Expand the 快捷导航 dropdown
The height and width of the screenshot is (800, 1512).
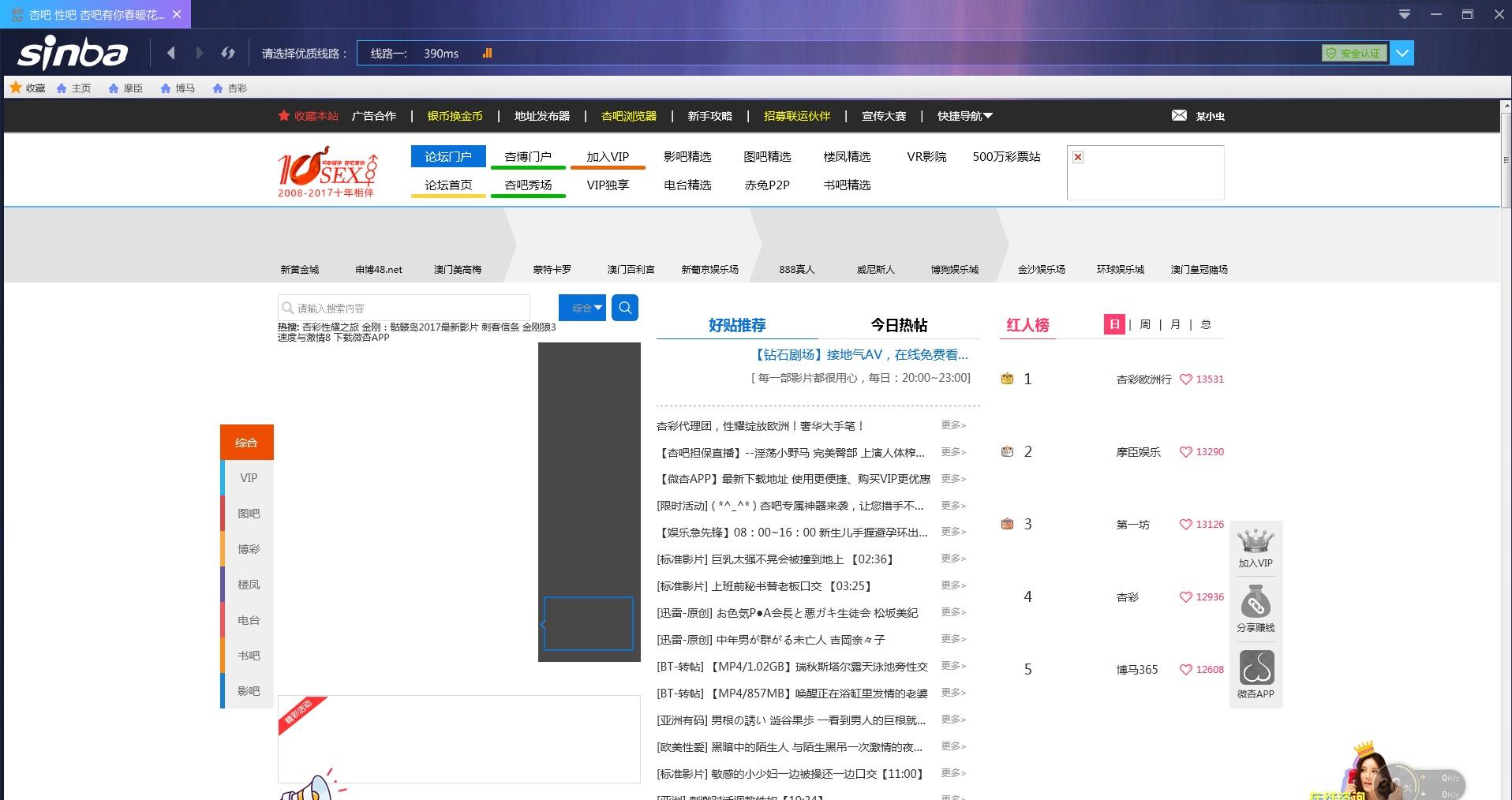tap(964, 116)
